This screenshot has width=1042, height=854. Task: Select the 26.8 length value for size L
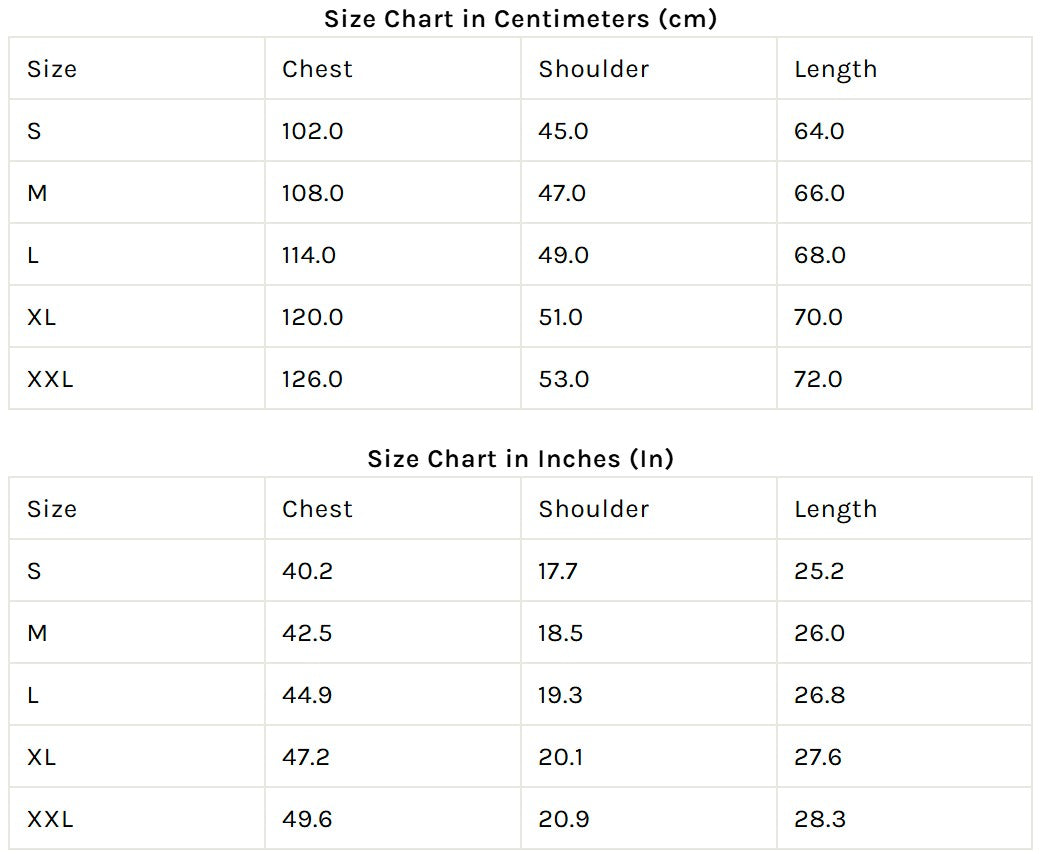pyautogui.click(x=820, y=695)
